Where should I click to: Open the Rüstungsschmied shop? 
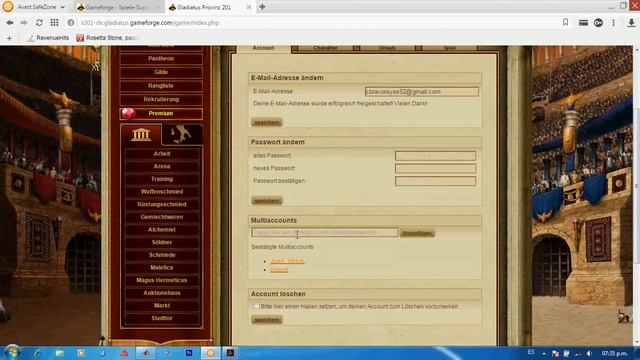(x=162, y=204)
